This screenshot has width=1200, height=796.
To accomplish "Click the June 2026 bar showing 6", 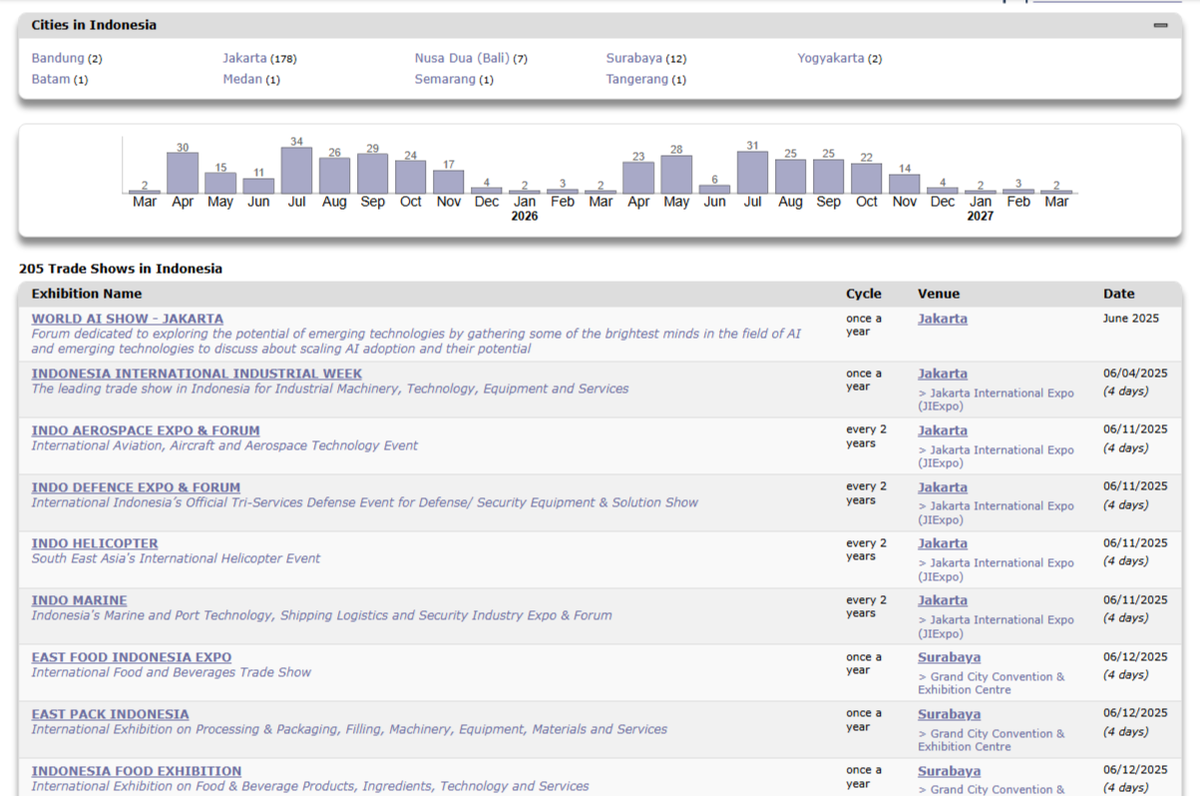I will coord(714,190).
